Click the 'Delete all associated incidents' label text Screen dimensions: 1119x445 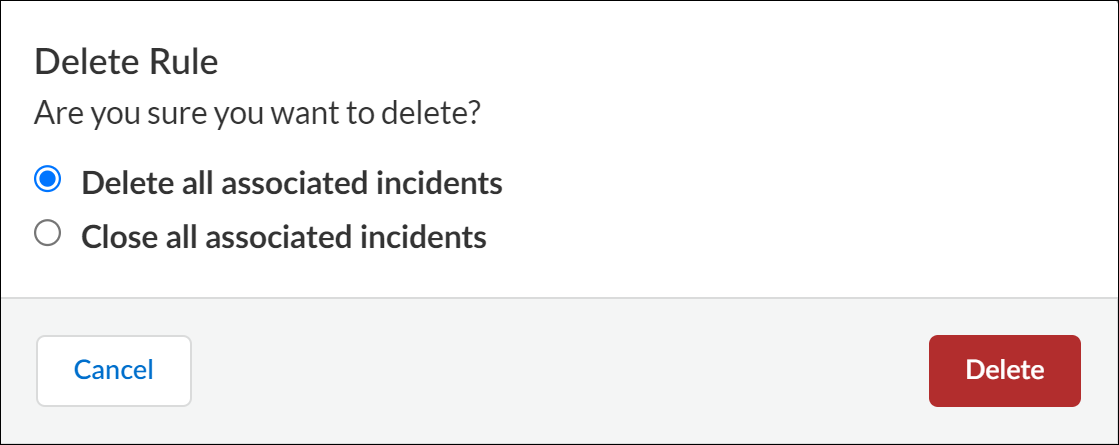coord(291,183)
